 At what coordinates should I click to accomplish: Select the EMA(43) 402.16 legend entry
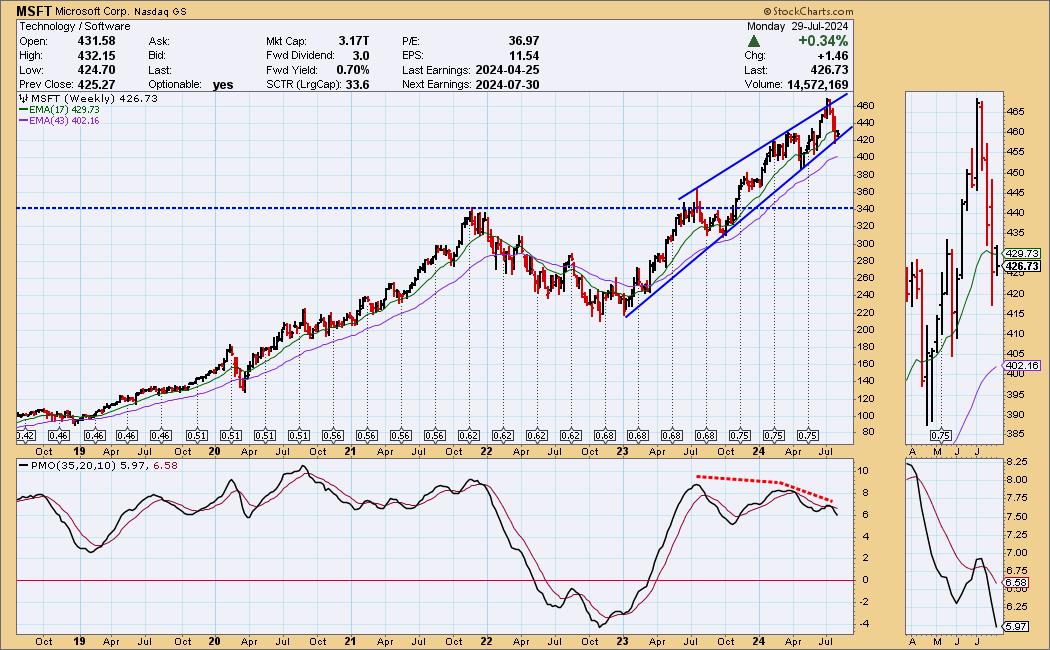click(x=59, y=120)
